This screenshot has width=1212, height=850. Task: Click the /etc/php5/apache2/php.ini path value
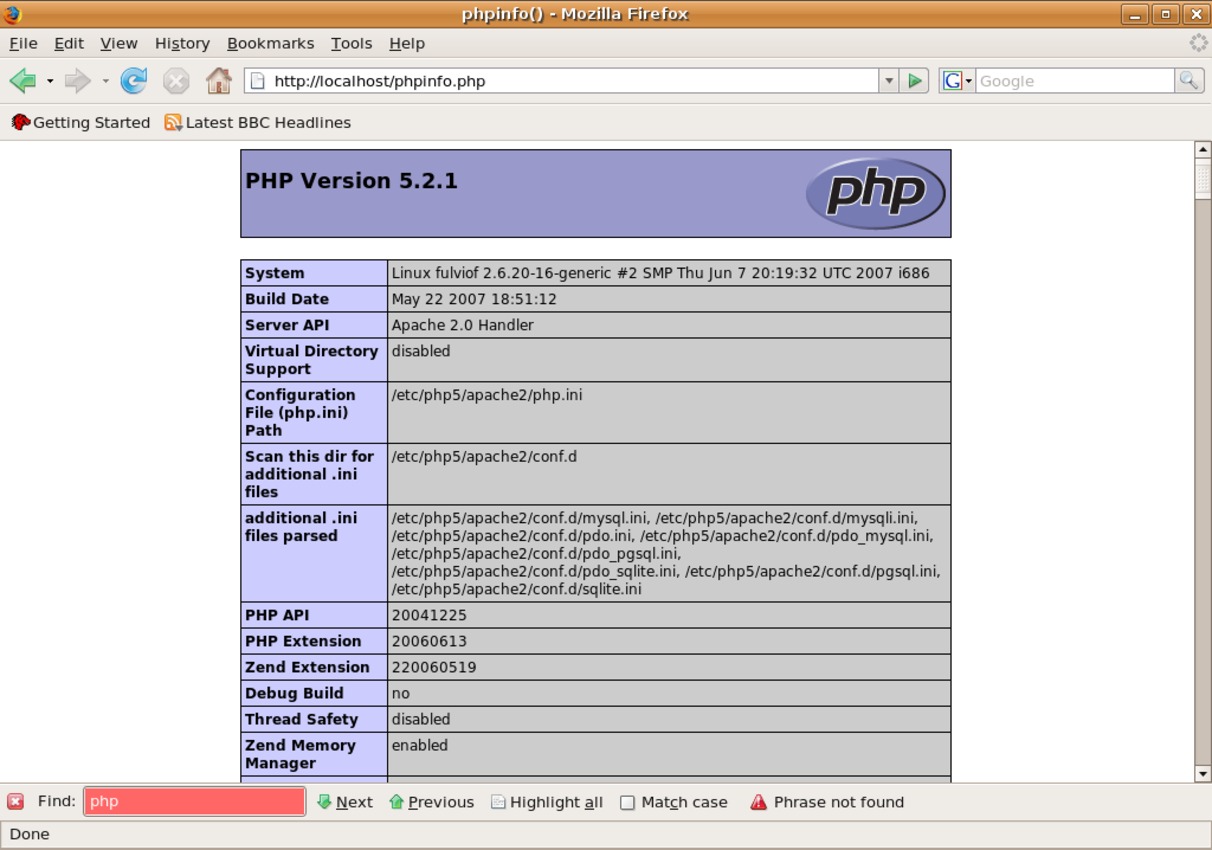[487, 395]
